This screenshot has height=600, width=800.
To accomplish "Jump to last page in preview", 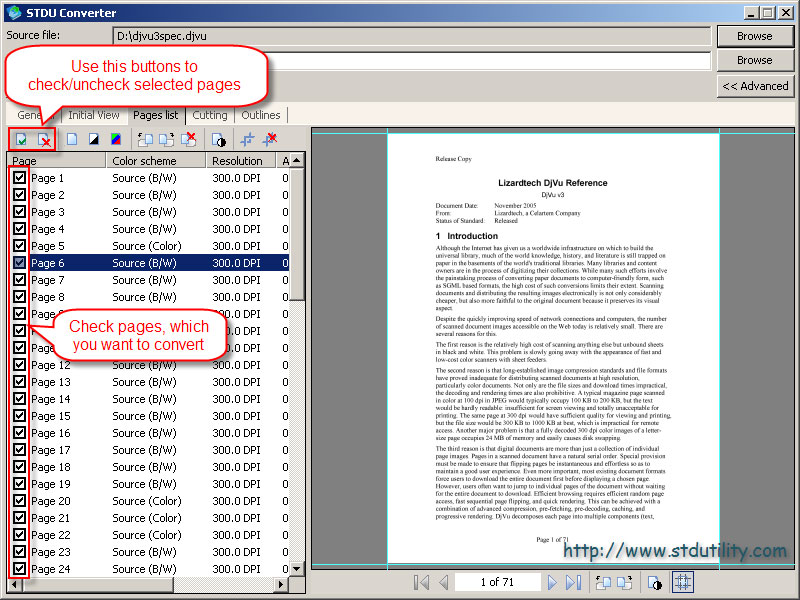I will click(573, 582).
